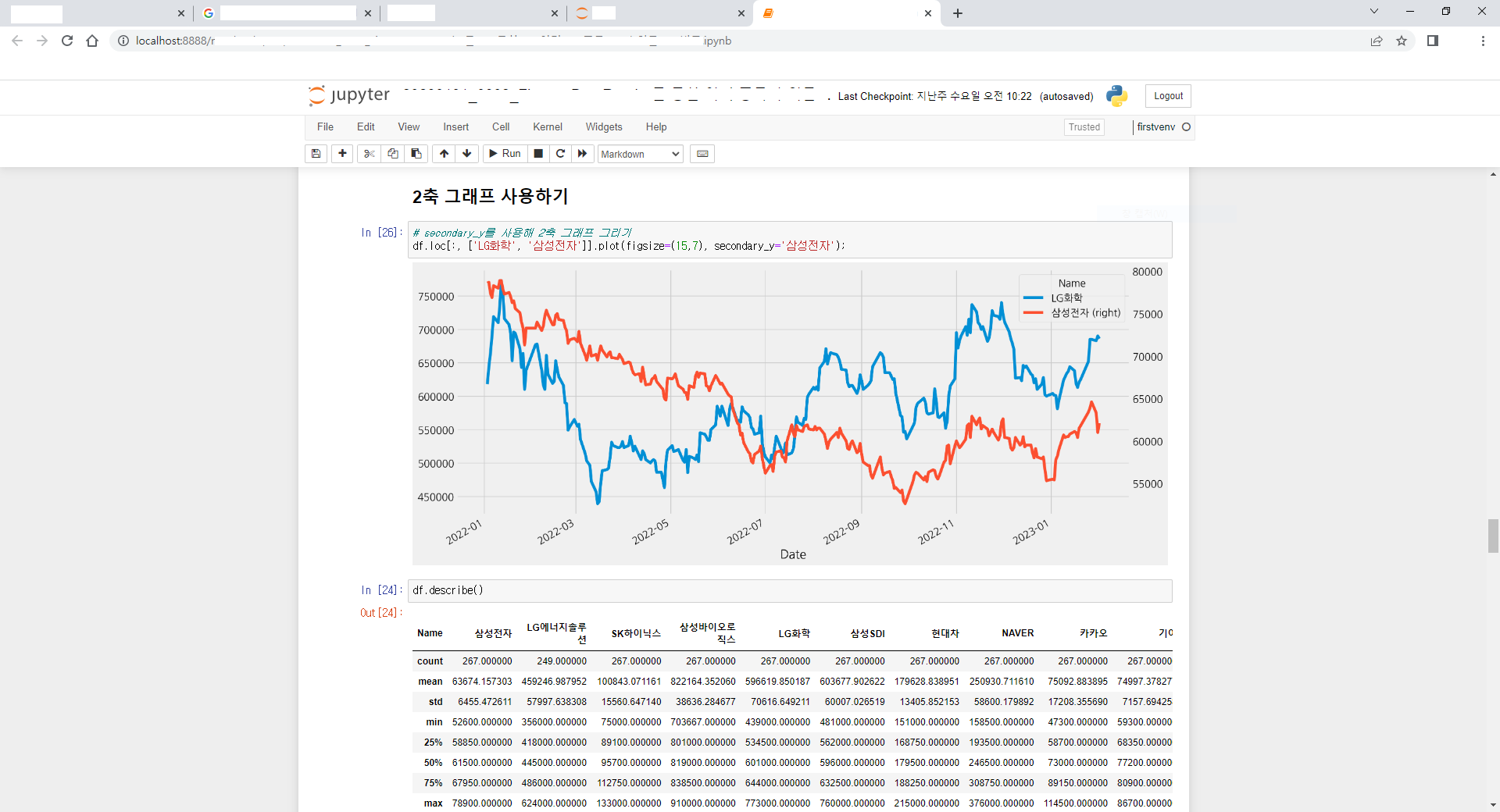Open the Help menu

[656, 126]
